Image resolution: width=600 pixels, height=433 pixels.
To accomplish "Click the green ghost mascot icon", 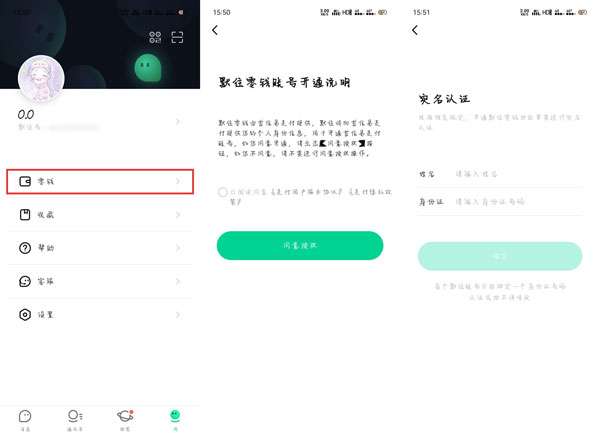I will (147, 68).
